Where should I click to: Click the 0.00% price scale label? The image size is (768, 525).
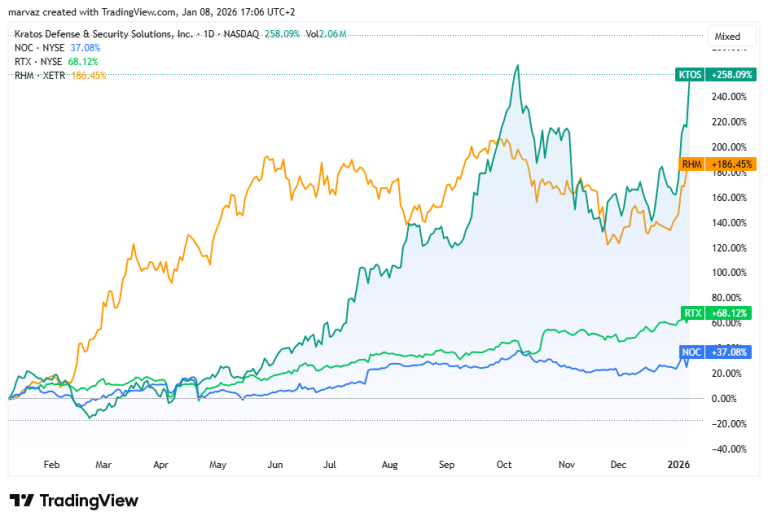pyautogui.click(x=724, y=399)
